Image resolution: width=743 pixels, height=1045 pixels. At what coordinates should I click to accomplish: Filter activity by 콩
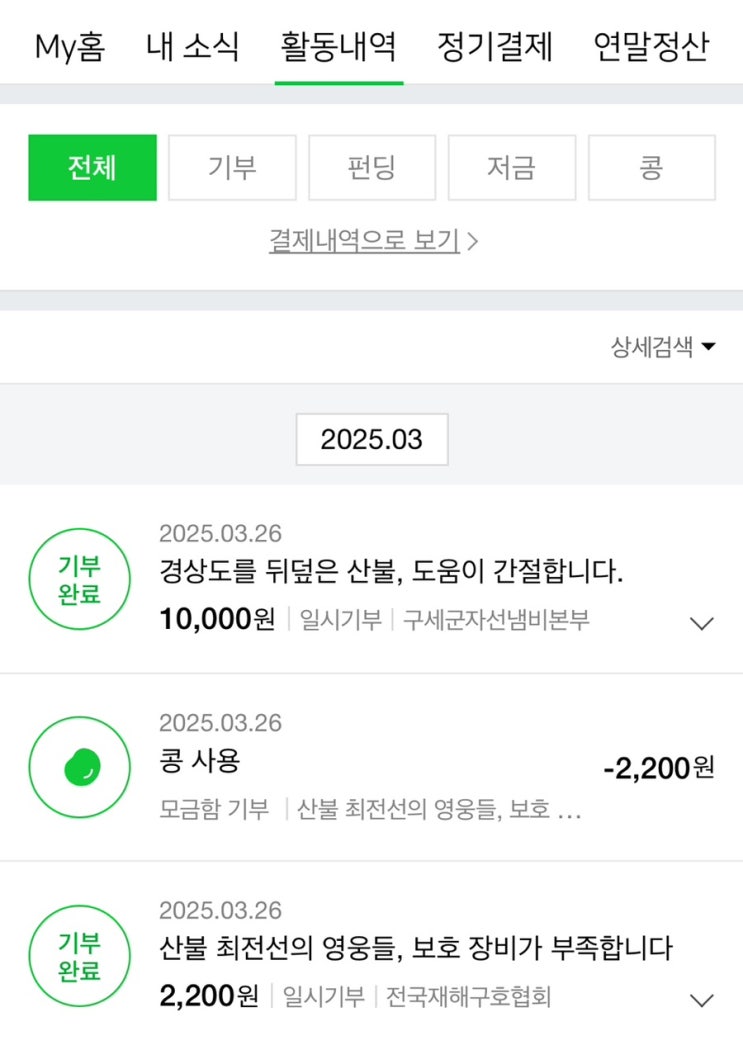point(652,168)
